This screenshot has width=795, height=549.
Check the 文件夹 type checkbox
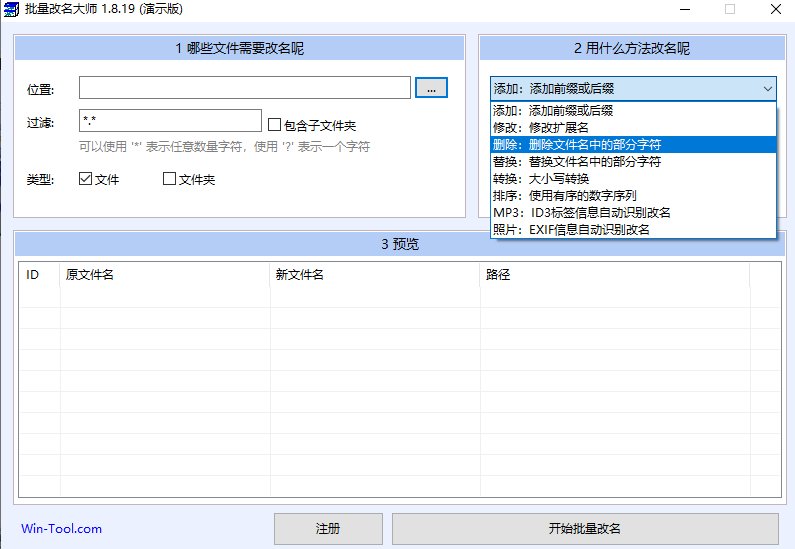click(x=169, y=178)
